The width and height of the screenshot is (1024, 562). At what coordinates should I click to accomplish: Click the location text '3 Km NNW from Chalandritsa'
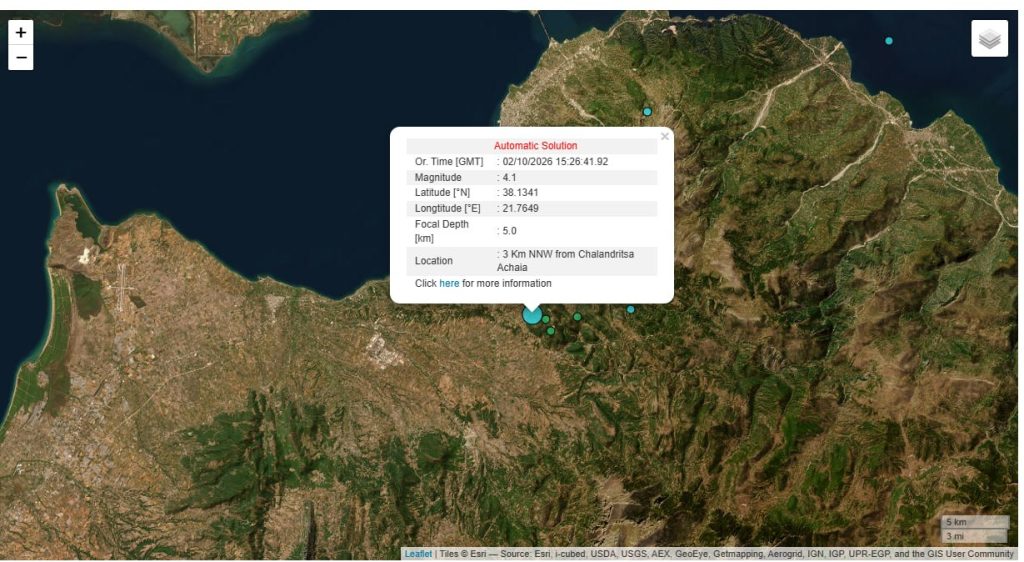tap(568, 254)
